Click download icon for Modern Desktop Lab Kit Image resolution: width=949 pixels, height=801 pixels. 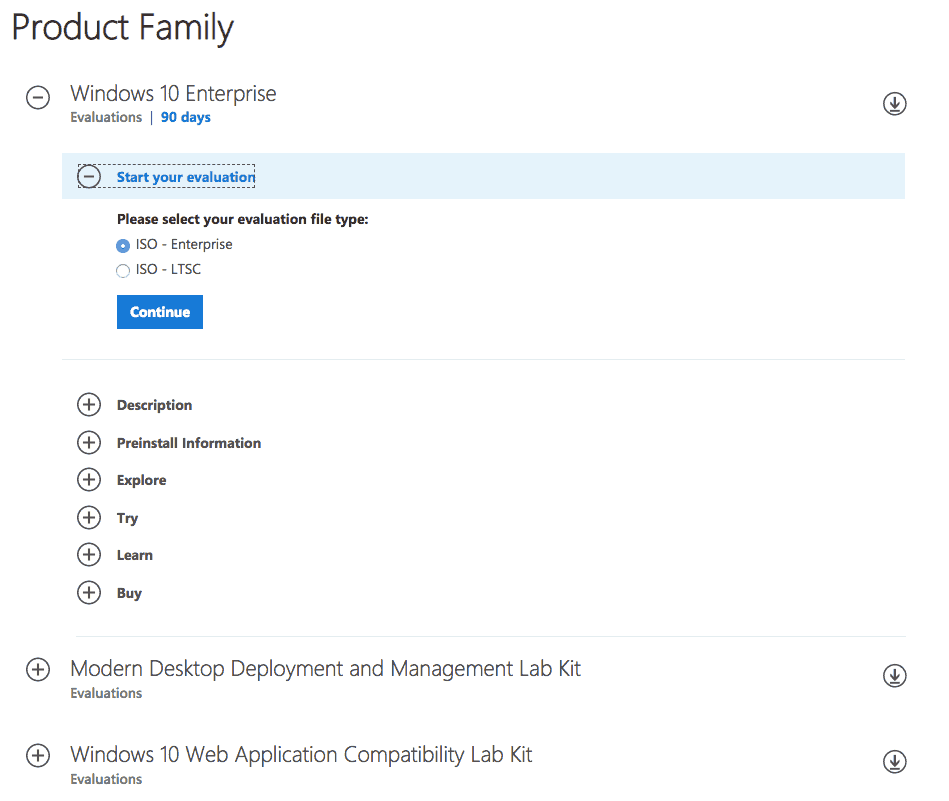pos(894,676)
